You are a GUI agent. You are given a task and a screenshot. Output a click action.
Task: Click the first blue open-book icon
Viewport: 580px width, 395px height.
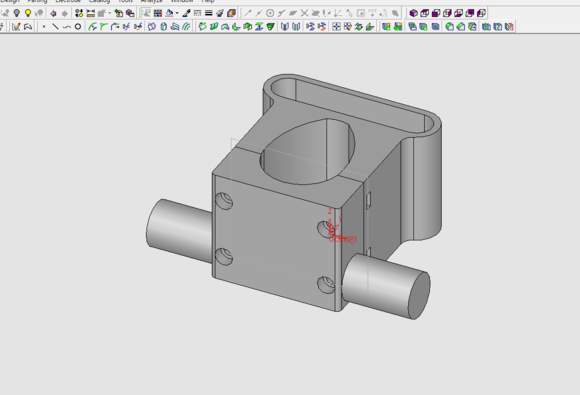(x=285, y=27)
